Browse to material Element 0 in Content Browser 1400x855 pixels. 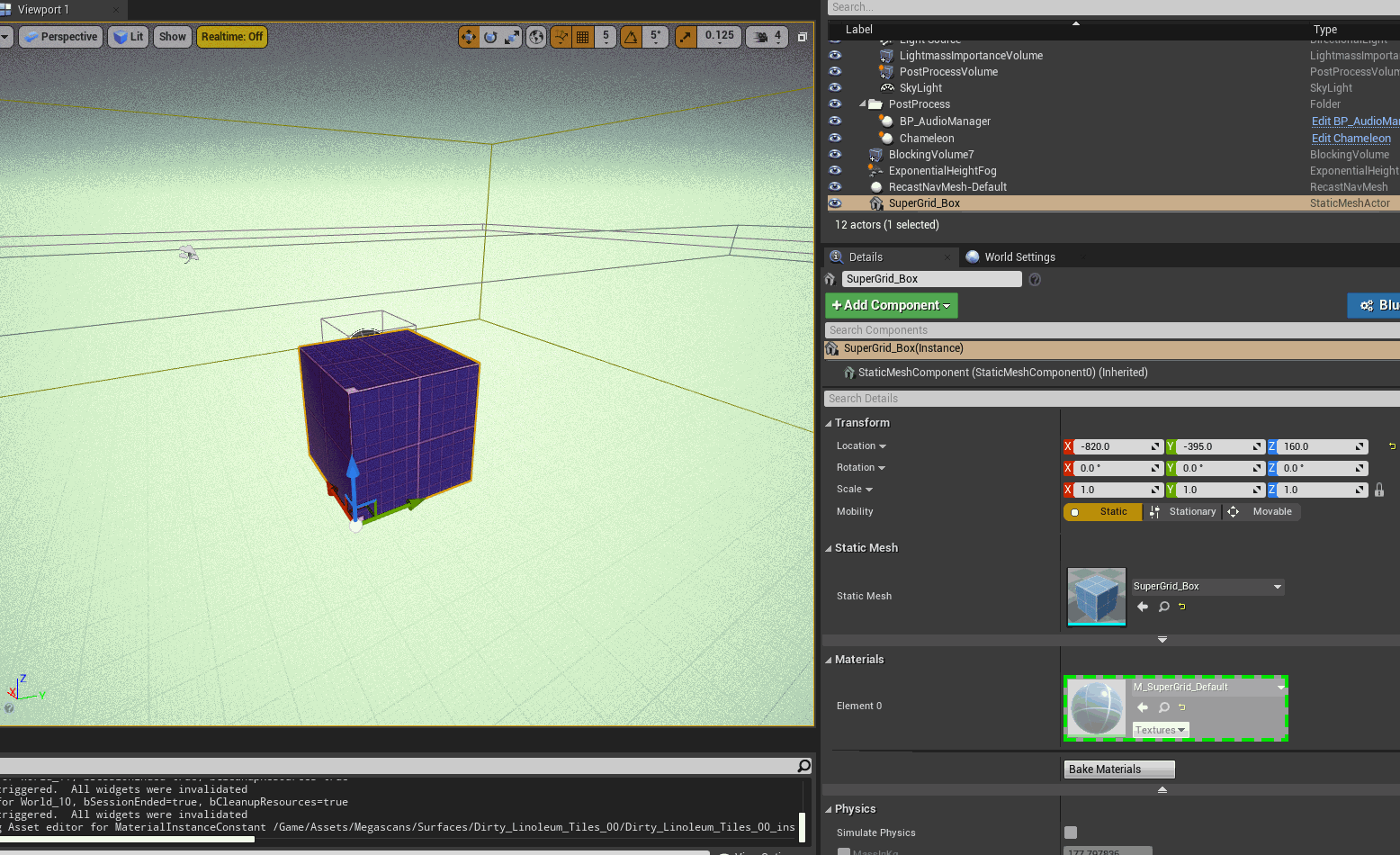tap(1164, 707)
